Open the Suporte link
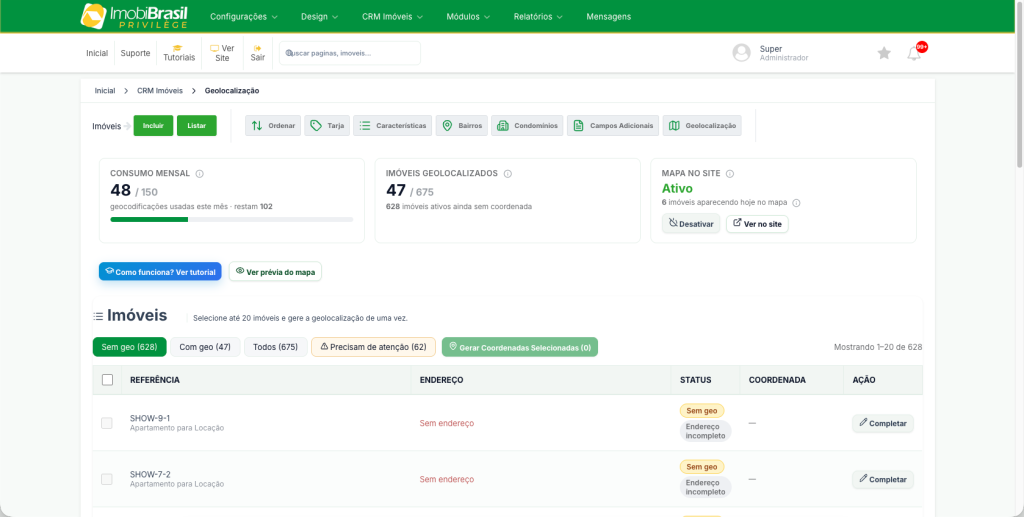Screen dimensions: 1024x517 pyautogui.click(x=135, y=54)
